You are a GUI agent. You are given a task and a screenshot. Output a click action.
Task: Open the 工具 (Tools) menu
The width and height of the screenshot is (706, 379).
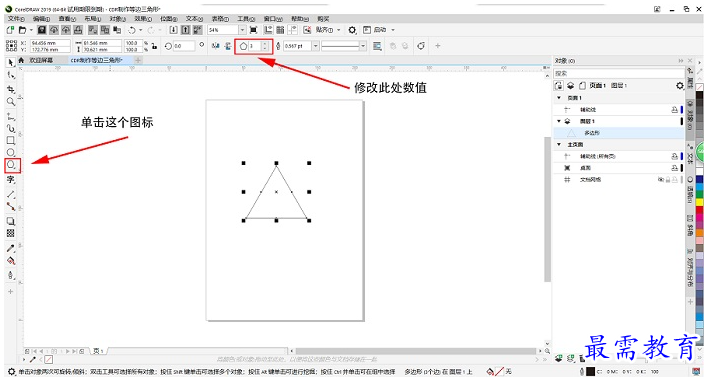pyautogui.click(x=246, y=18)
